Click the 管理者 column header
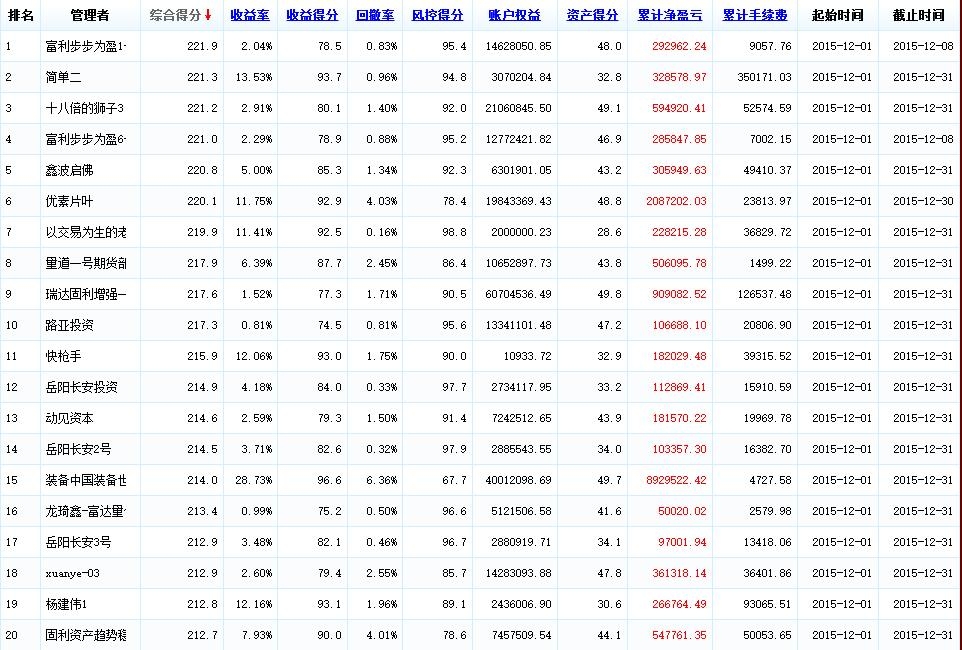The width and height of the screenshot is (962, 650). [90, 15]
